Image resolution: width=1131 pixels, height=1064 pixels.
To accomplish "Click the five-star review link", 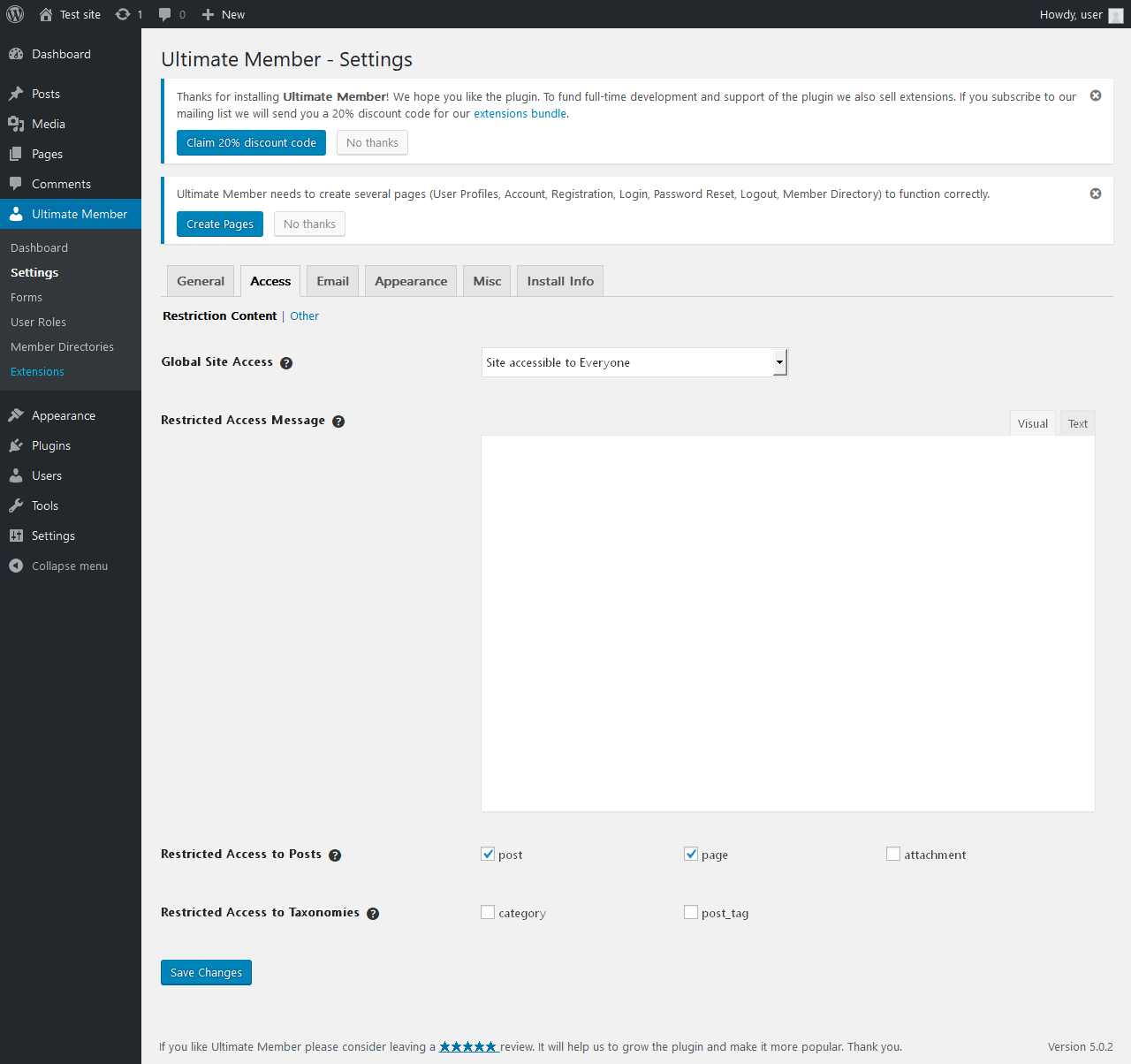I will [469, 1046].
